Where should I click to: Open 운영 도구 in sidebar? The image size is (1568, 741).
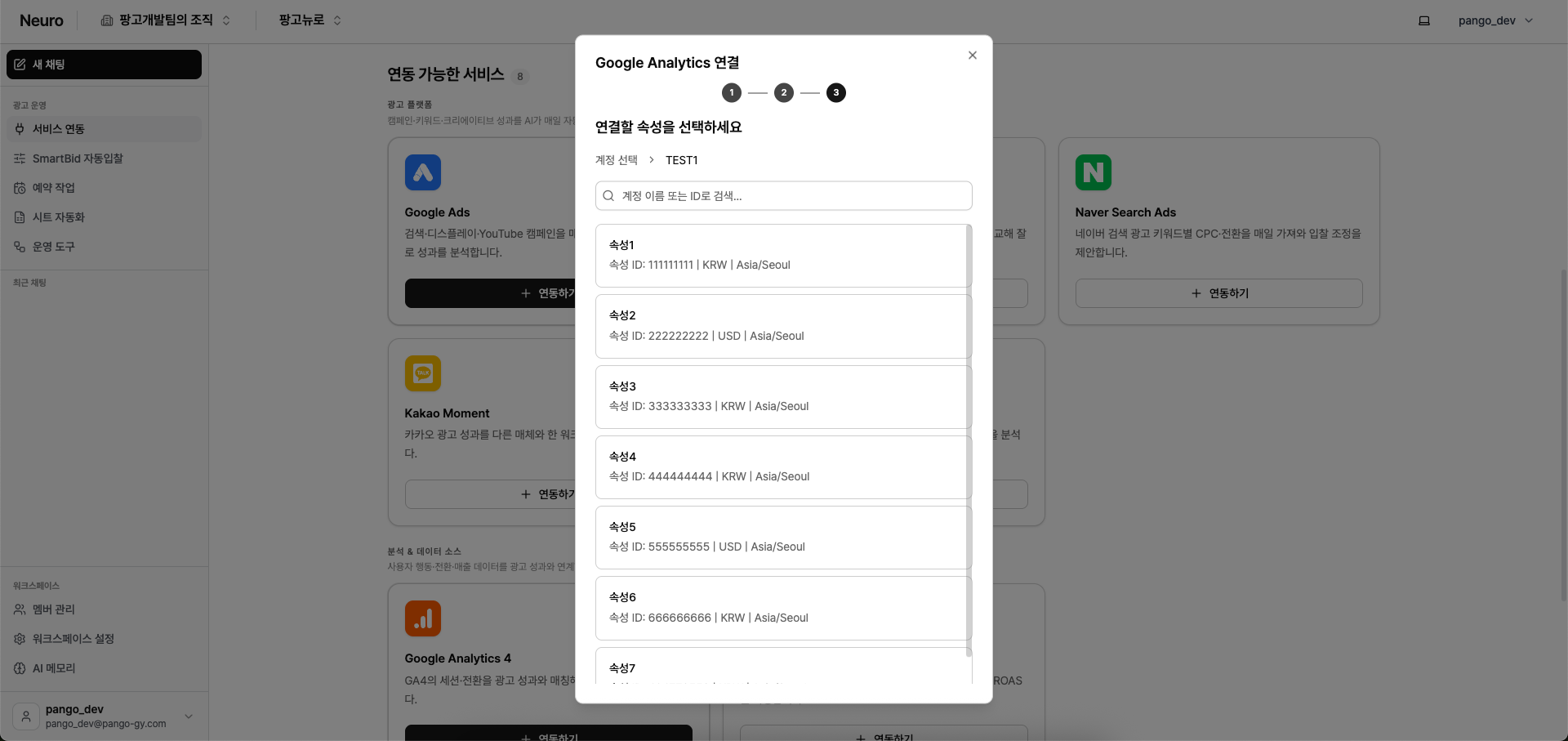(x=105, y=247)
